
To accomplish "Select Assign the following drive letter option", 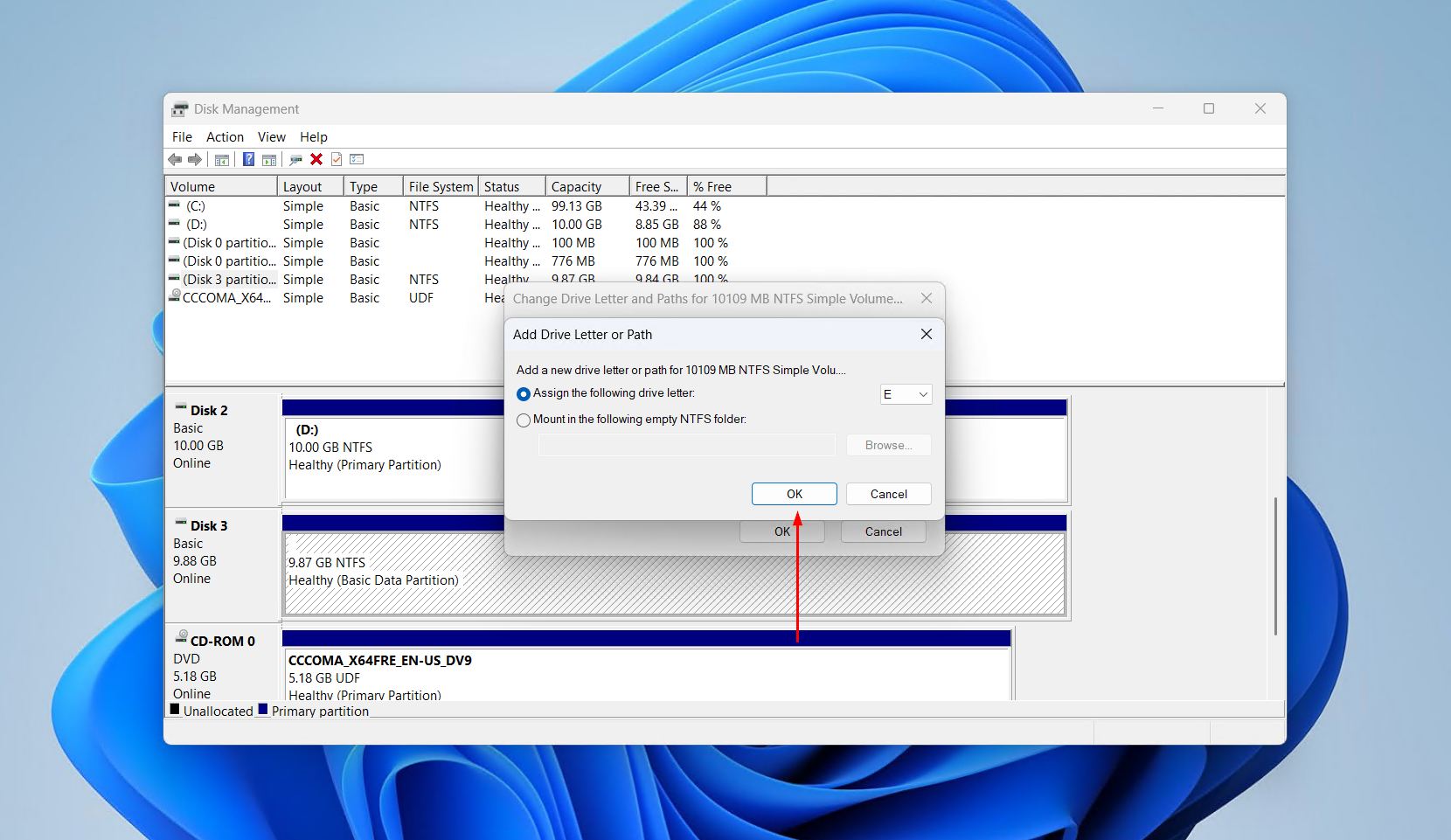I will [524, 394].
